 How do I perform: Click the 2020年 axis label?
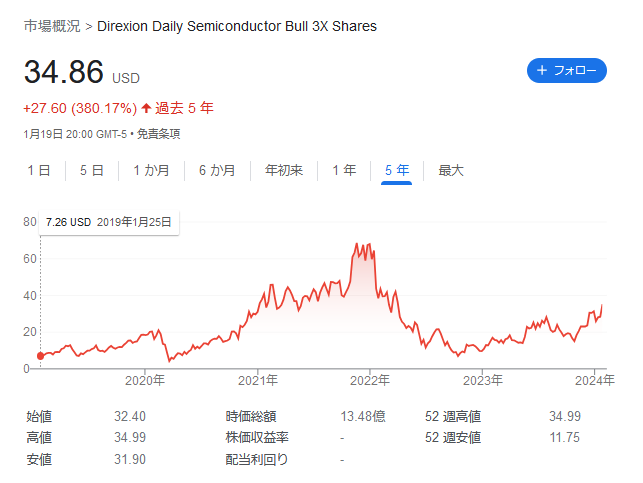[x=144, y=380]
